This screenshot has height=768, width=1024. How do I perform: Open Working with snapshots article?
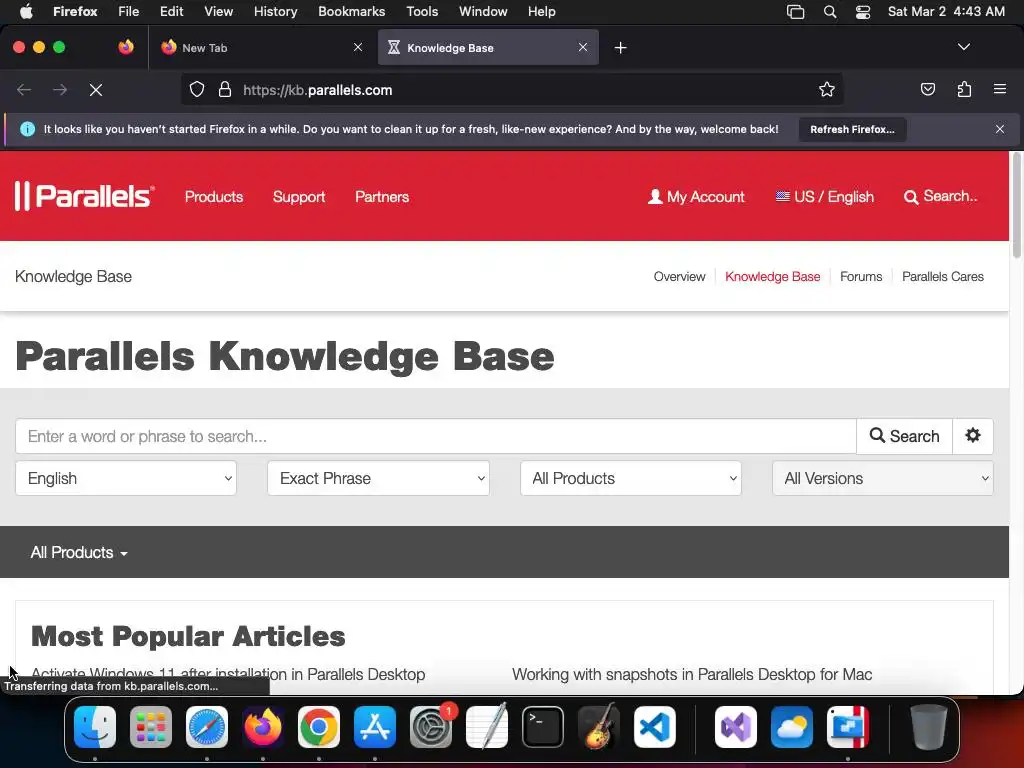click(x=692, y=674)
